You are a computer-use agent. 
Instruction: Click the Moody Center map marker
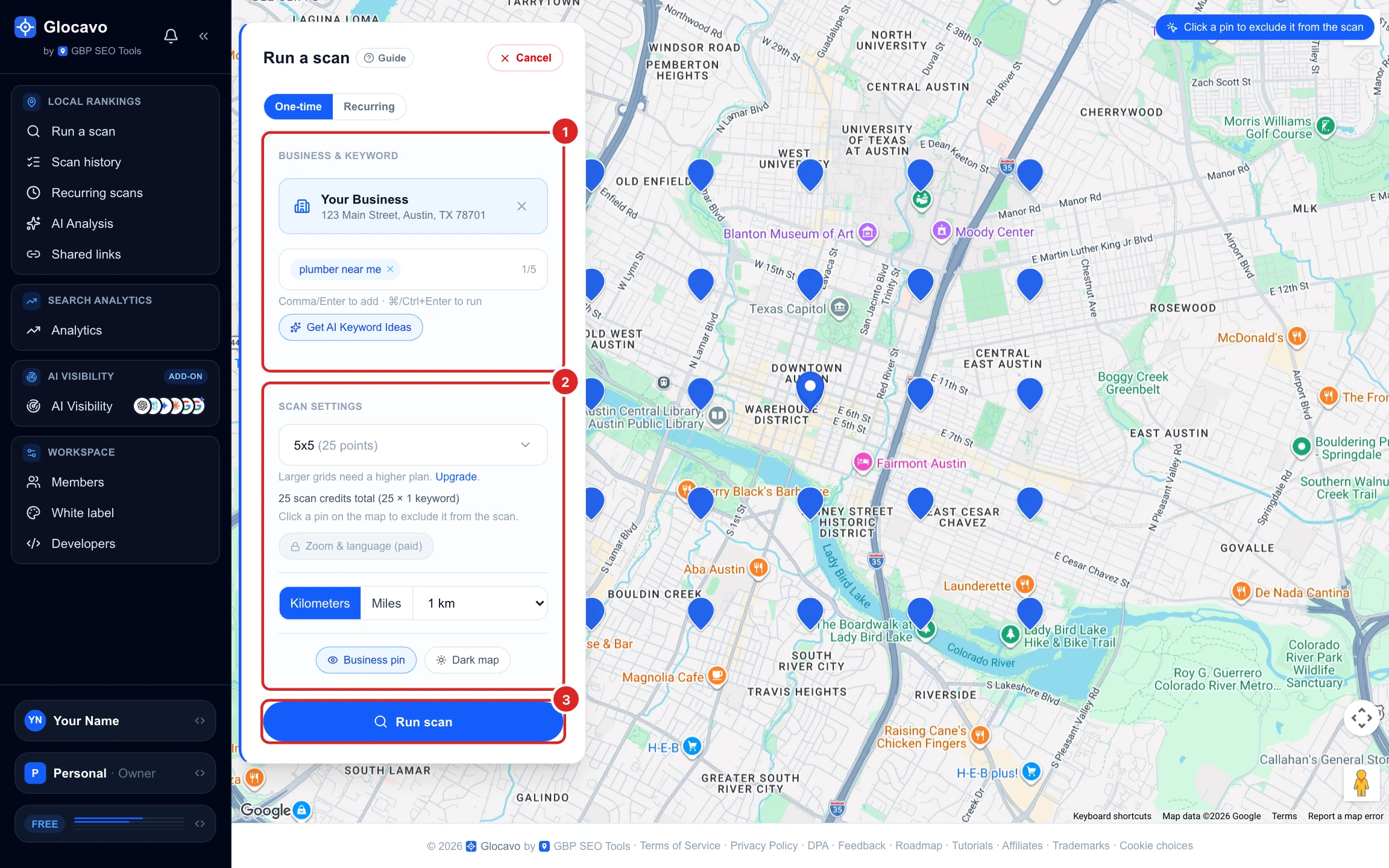coord(941,230)
